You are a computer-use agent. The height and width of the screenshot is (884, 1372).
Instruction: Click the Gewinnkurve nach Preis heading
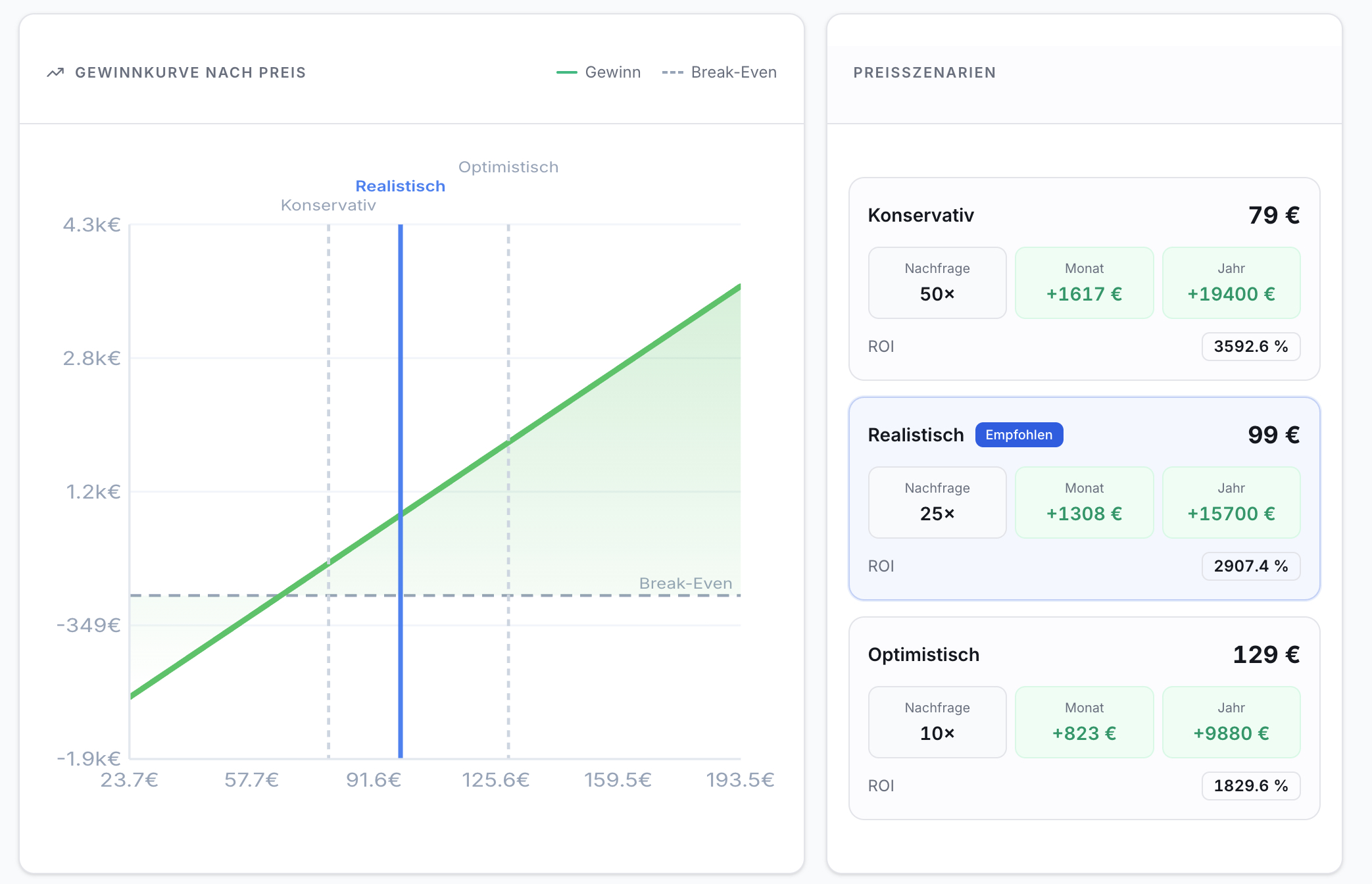pos(191,72)
